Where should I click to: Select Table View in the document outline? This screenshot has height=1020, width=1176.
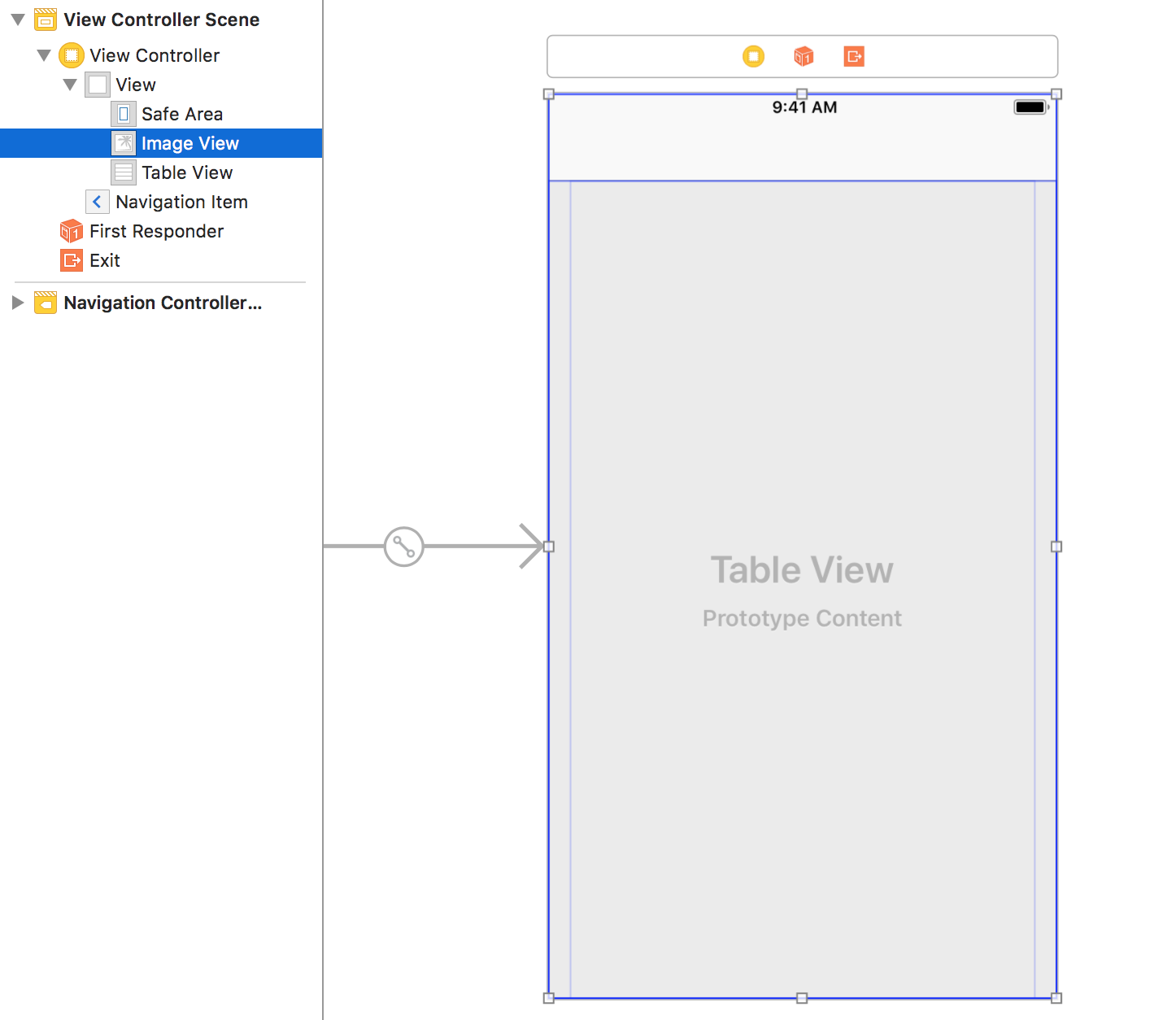pos(186,172)
